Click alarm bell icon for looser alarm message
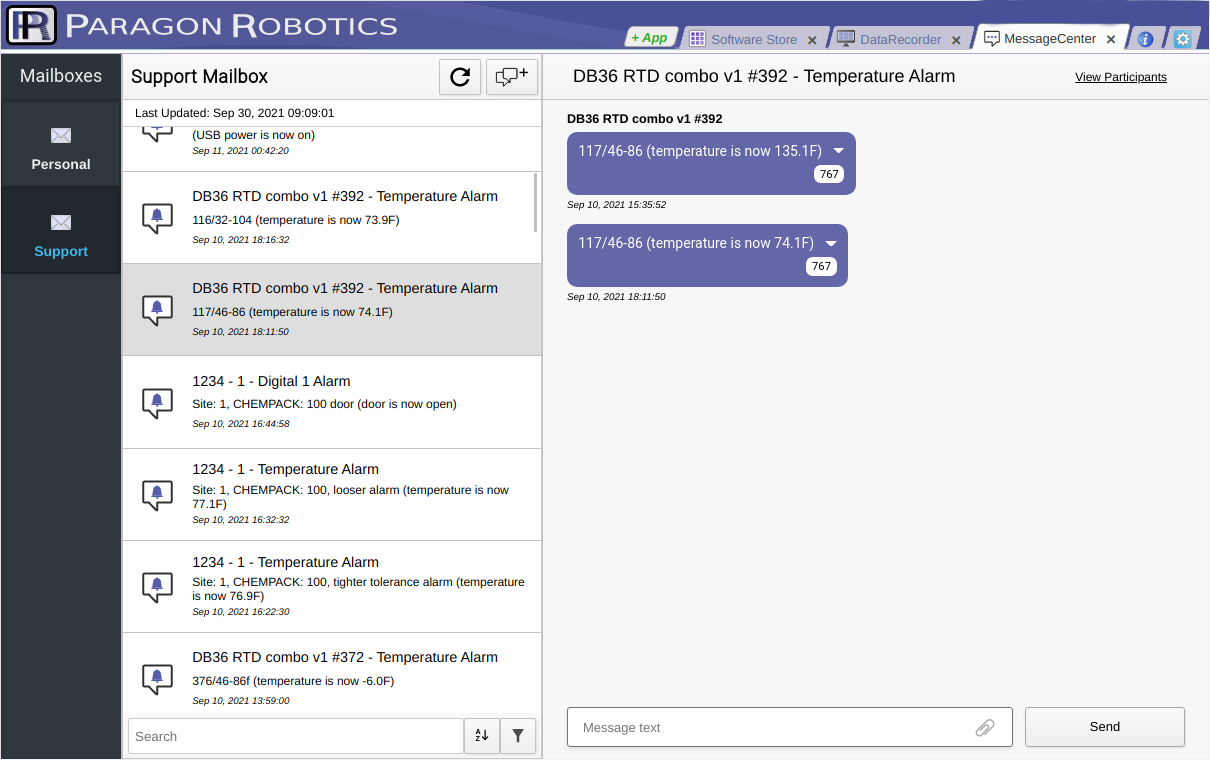 [157, 494]
